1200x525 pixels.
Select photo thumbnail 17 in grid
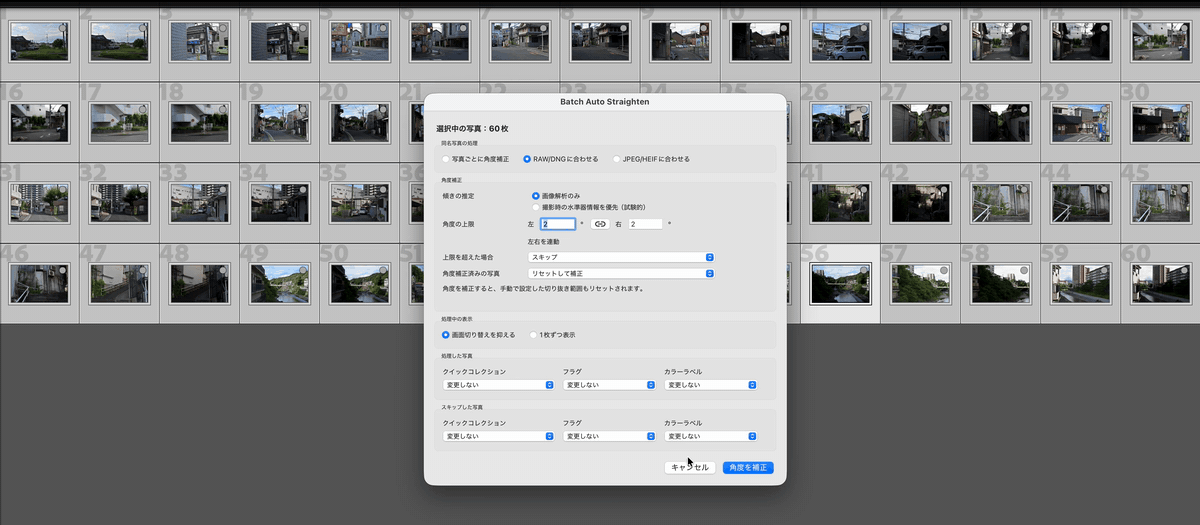click(x=119, y=122)
